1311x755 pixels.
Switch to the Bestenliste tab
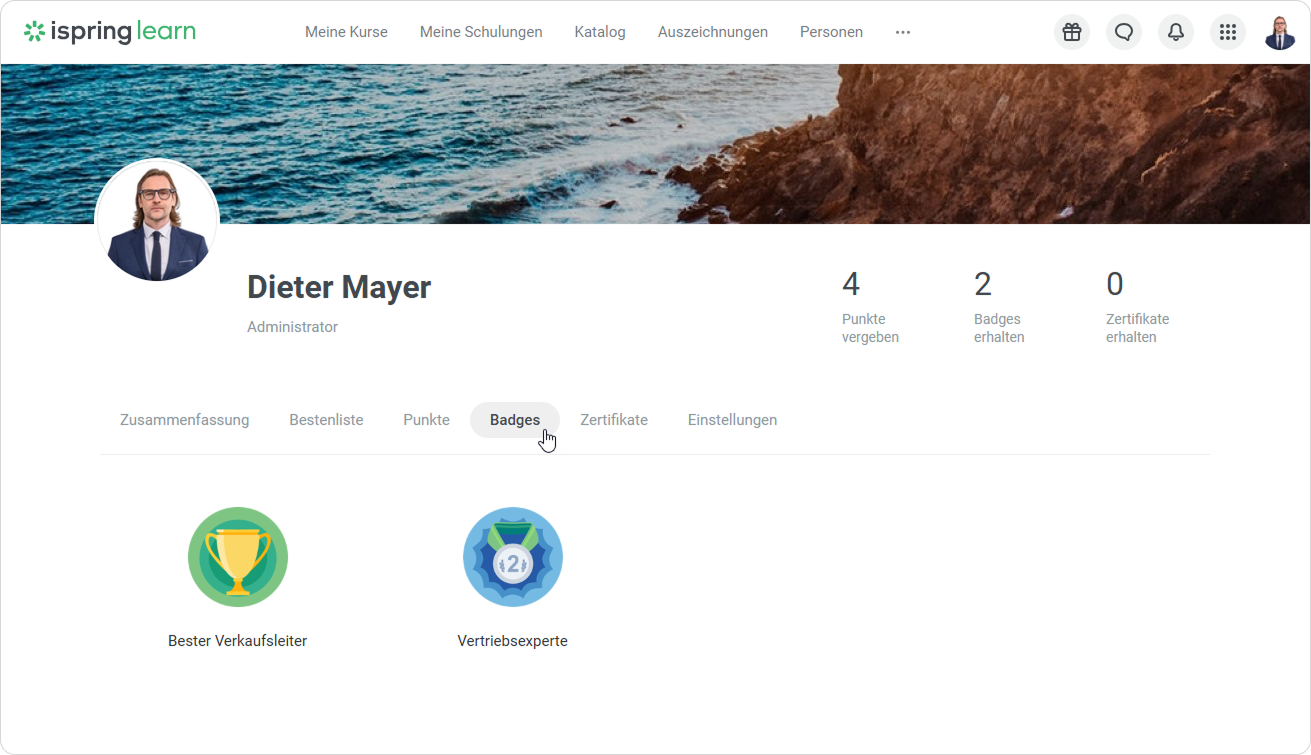click(326, 420)
